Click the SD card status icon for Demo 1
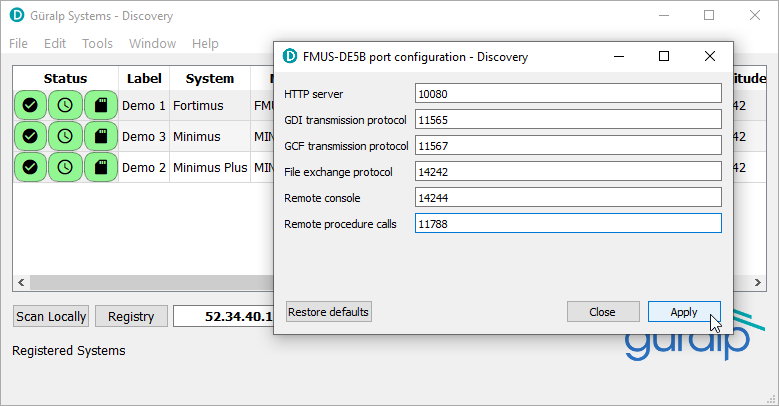This screenshot has height=406, width=779. (x=101, y=105)
